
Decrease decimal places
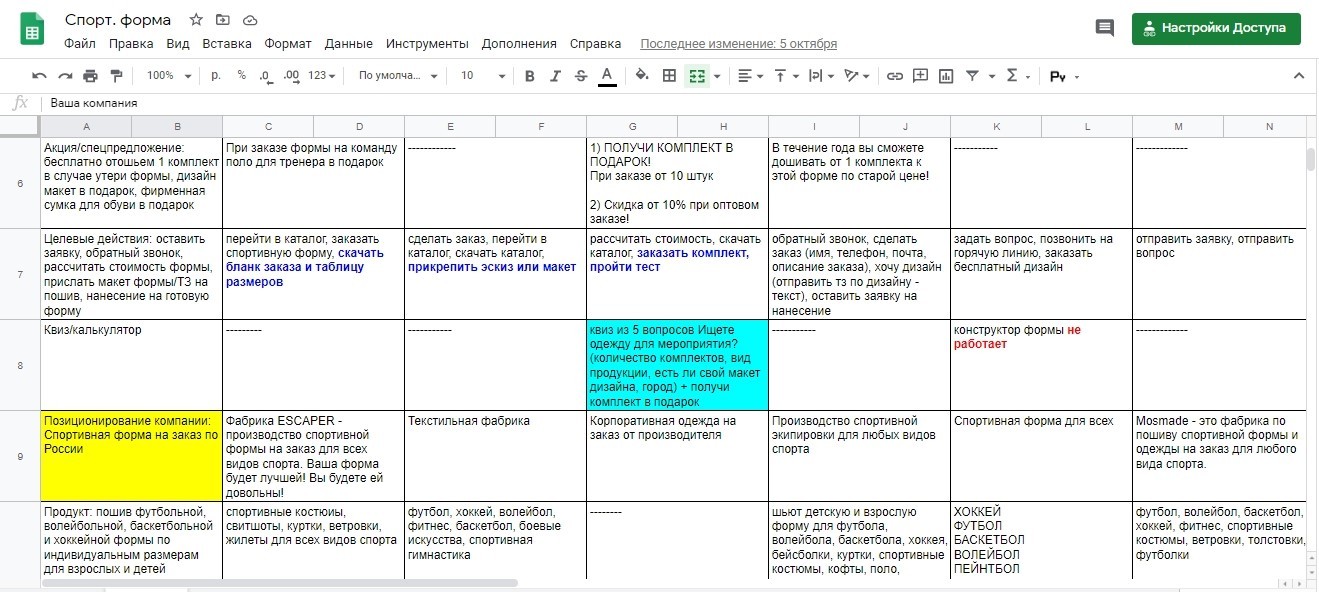coord(265,76)
